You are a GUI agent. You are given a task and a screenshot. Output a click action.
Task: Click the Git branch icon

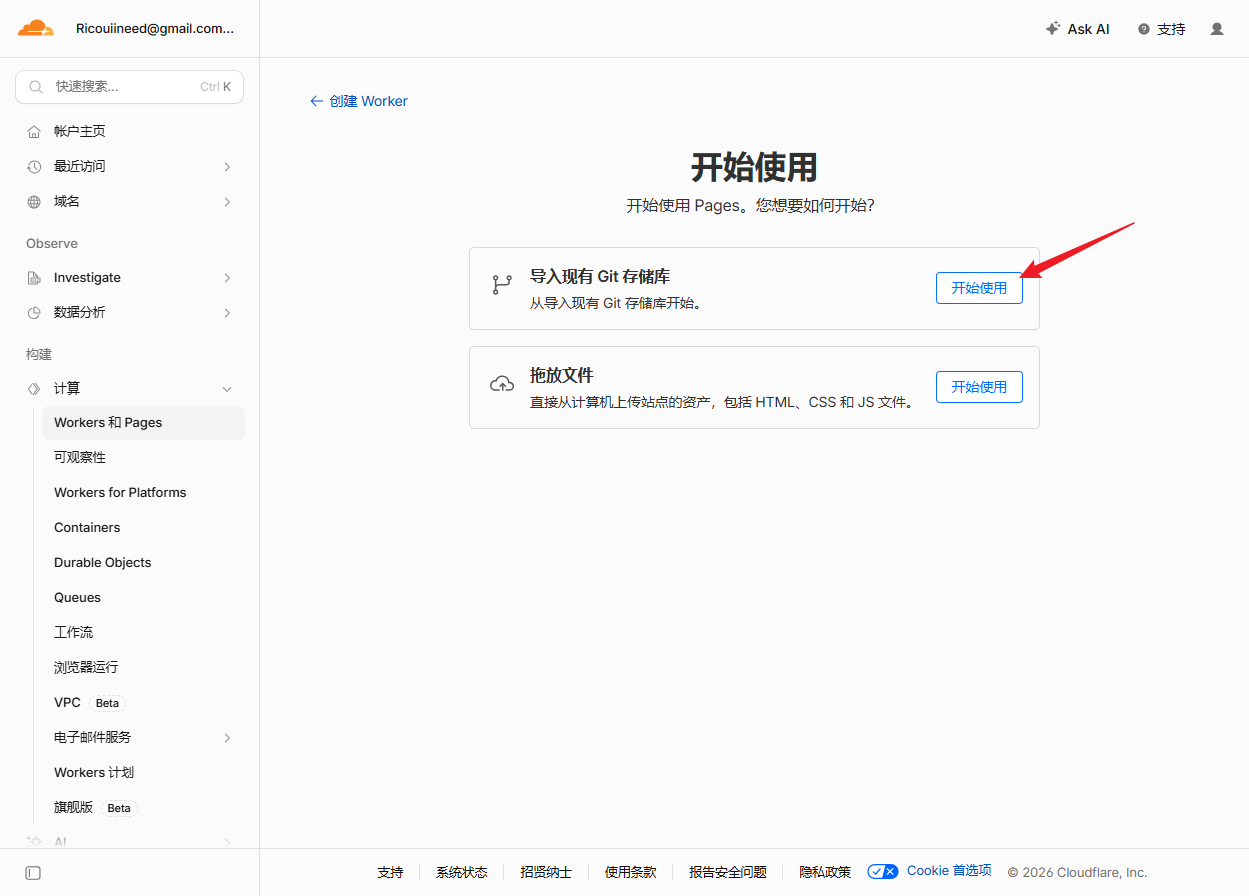[x=502, y=285]
